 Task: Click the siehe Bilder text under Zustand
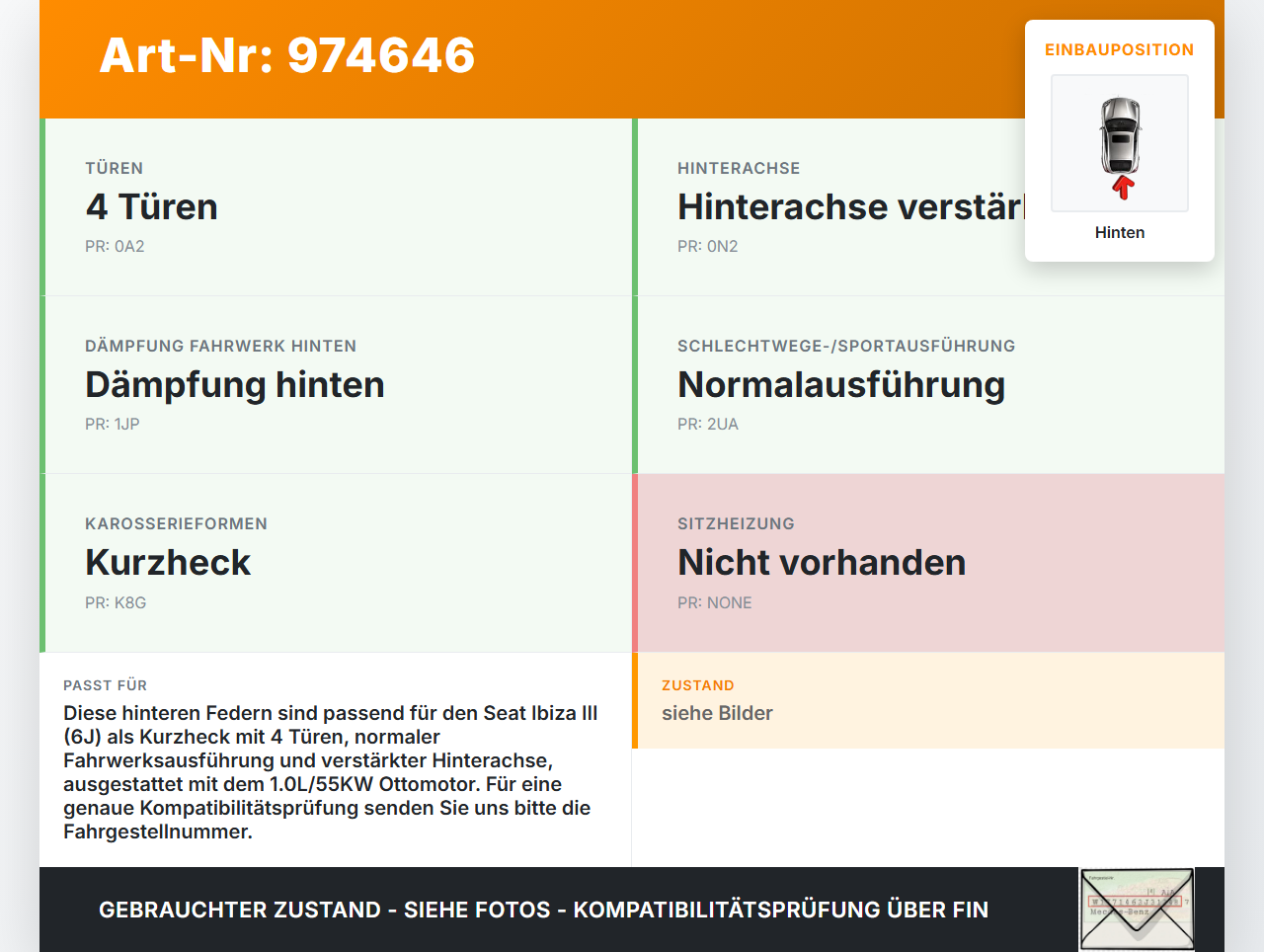(x=717, y=713)
